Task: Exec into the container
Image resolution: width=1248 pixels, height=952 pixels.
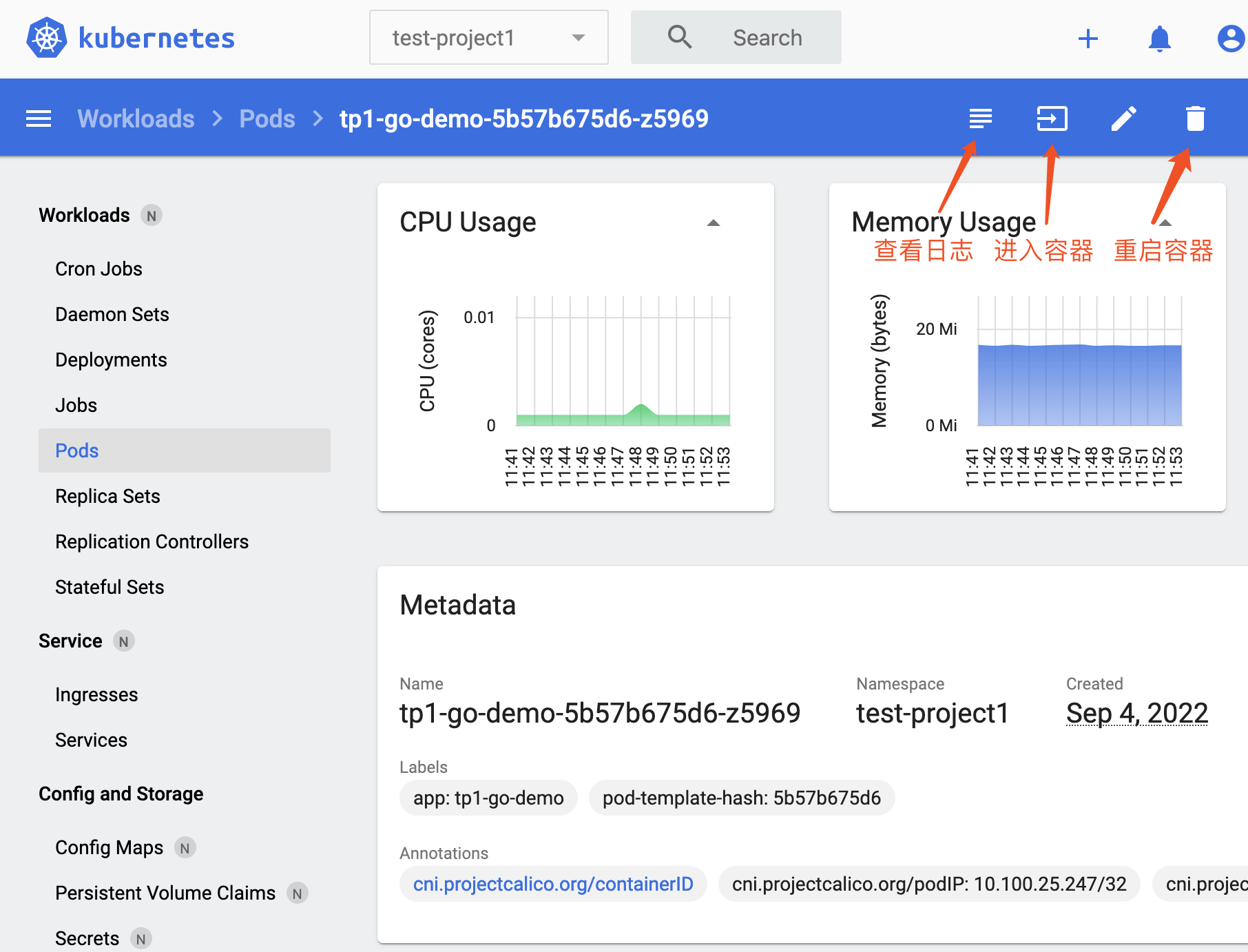Action: click(x=1052, y=118)
